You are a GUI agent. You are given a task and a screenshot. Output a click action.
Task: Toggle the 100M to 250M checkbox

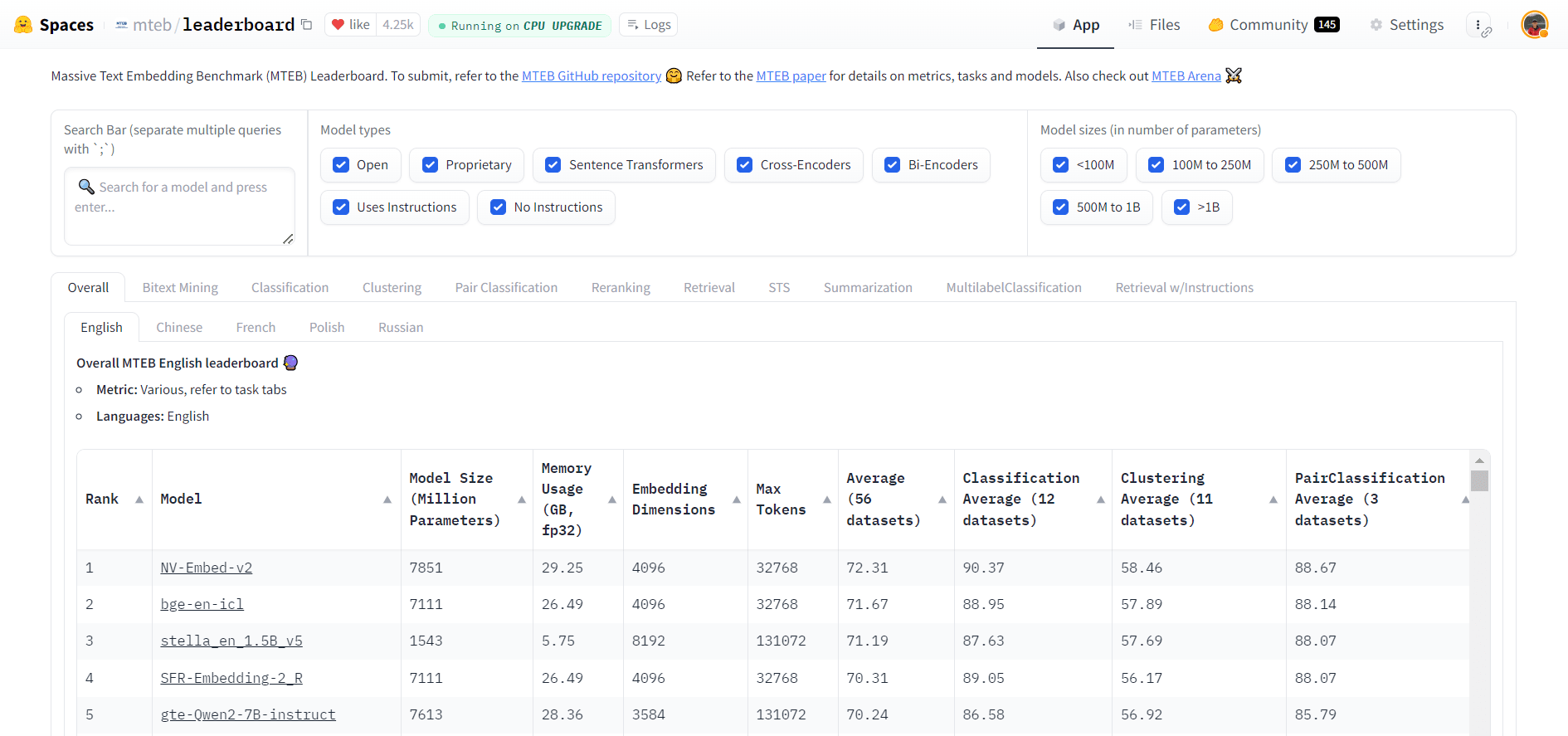coord(1157,165)
